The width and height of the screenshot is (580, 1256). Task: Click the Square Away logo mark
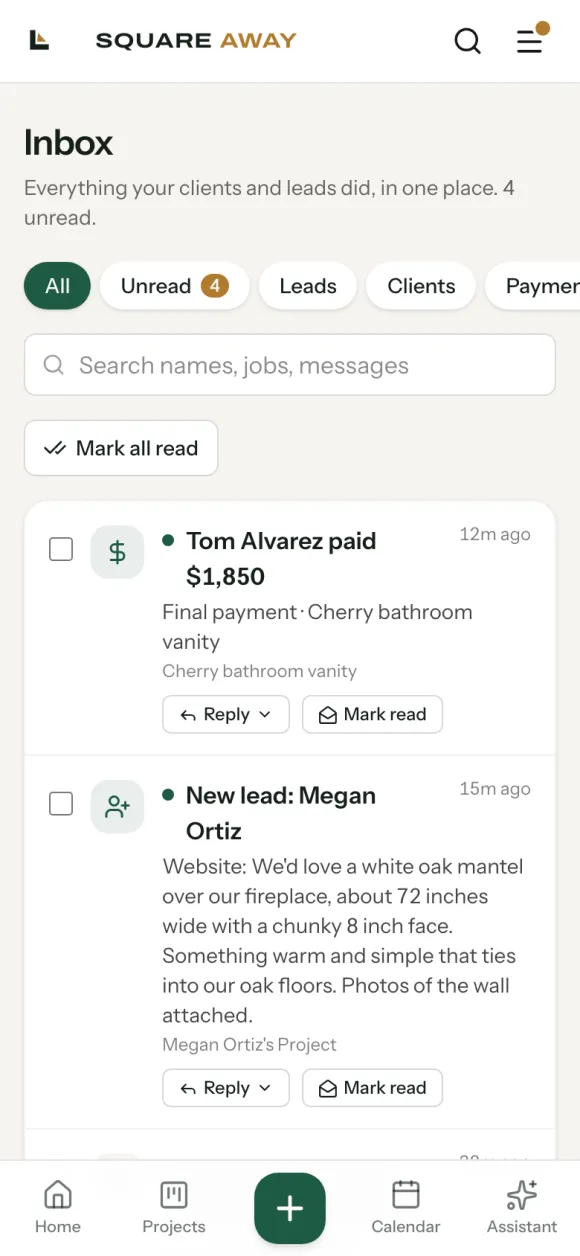(39, 41)
